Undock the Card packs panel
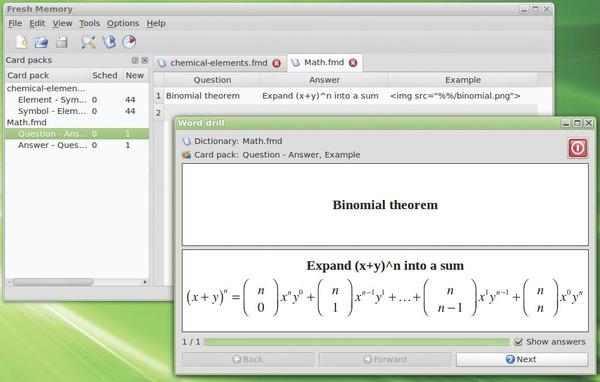600x382 pixels. [135, 60]
